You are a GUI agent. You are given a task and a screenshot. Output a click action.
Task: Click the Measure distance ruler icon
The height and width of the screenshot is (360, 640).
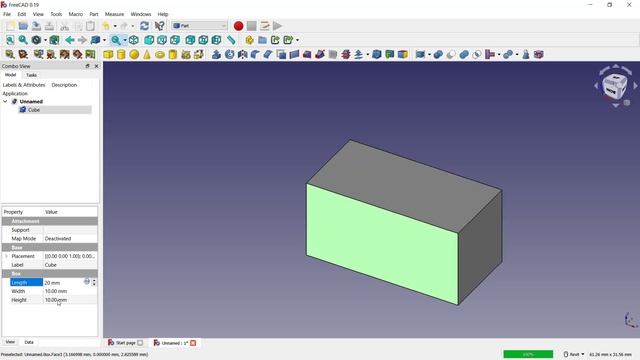pos(231,40)
